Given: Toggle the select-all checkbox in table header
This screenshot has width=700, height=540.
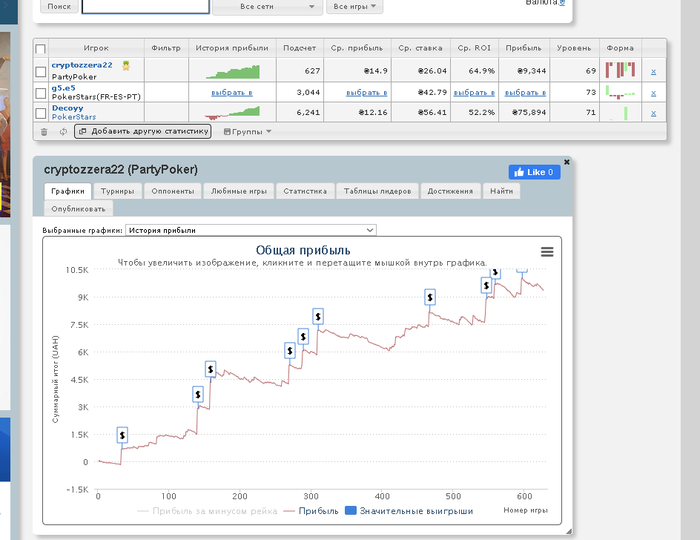Looking at the screenshot, I should pyautogui.click(x=40, y=49).
